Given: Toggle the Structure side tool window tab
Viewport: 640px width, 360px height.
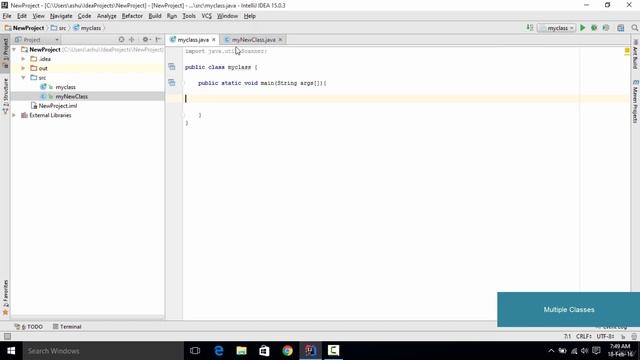Looking at the screenshot, I should click(x=5, y=95).
